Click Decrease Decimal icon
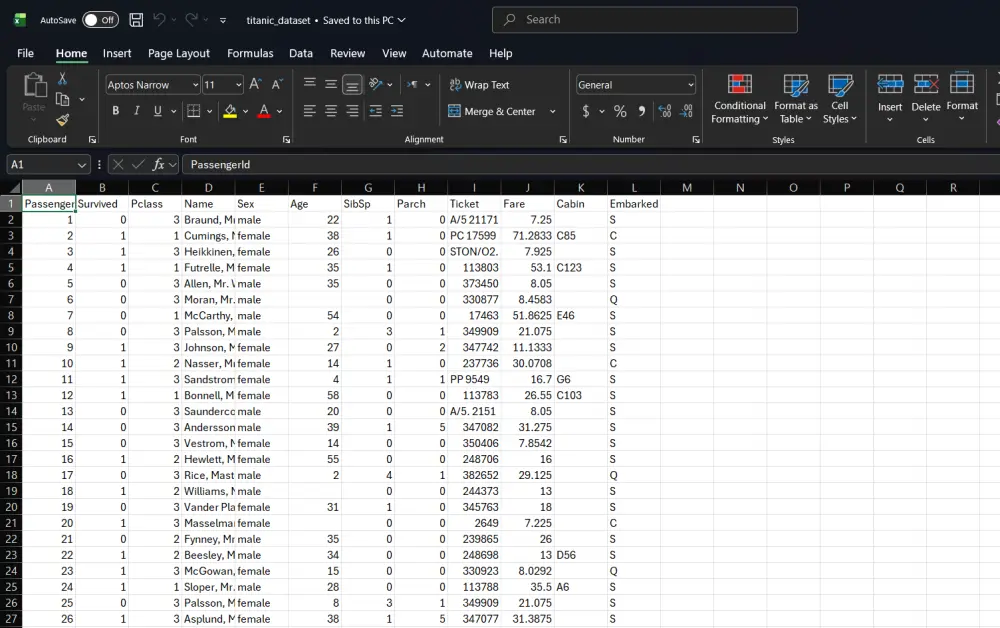Viewport: 1000px width, 628px height. (x=686, y=112)
